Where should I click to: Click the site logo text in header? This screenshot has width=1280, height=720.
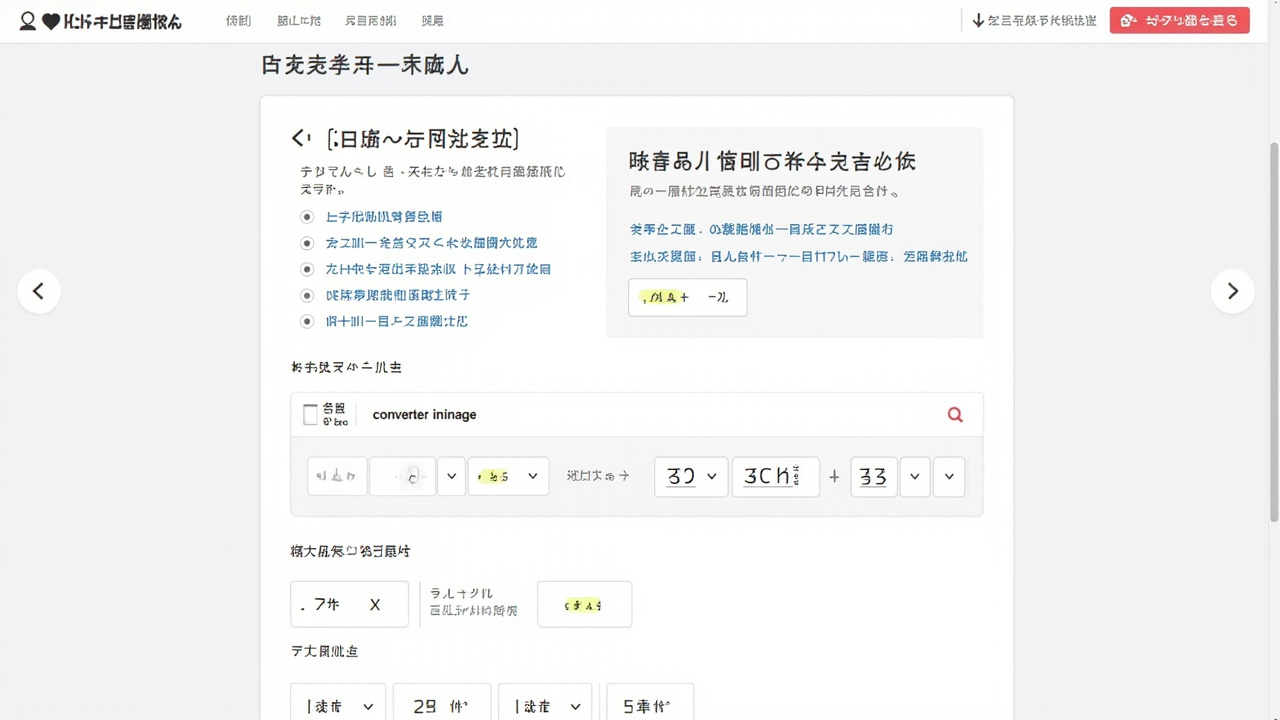coord(122,21)
